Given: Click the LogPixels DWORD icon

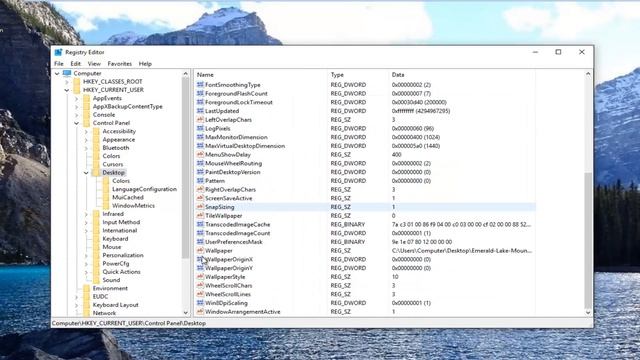Looking at the screenshot, I should (x=200, y=128).
